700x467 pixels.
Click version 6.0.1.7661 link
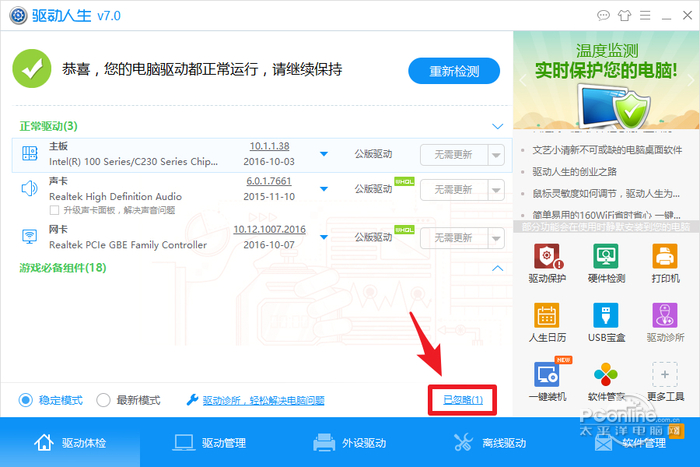point(269,181)
